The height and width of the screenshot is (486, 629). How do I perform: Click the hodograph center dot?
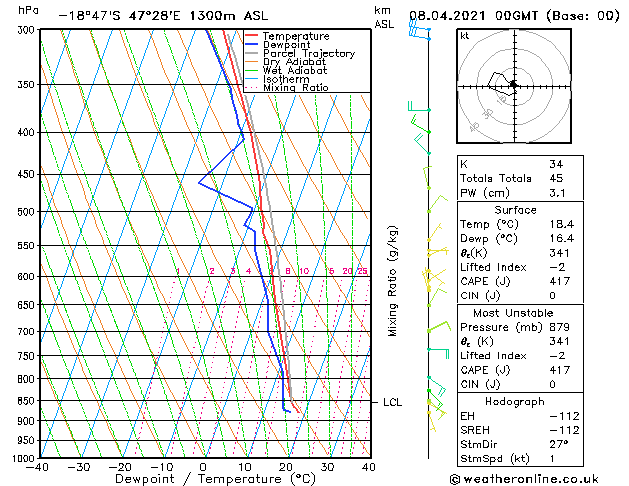pos(513,84)
